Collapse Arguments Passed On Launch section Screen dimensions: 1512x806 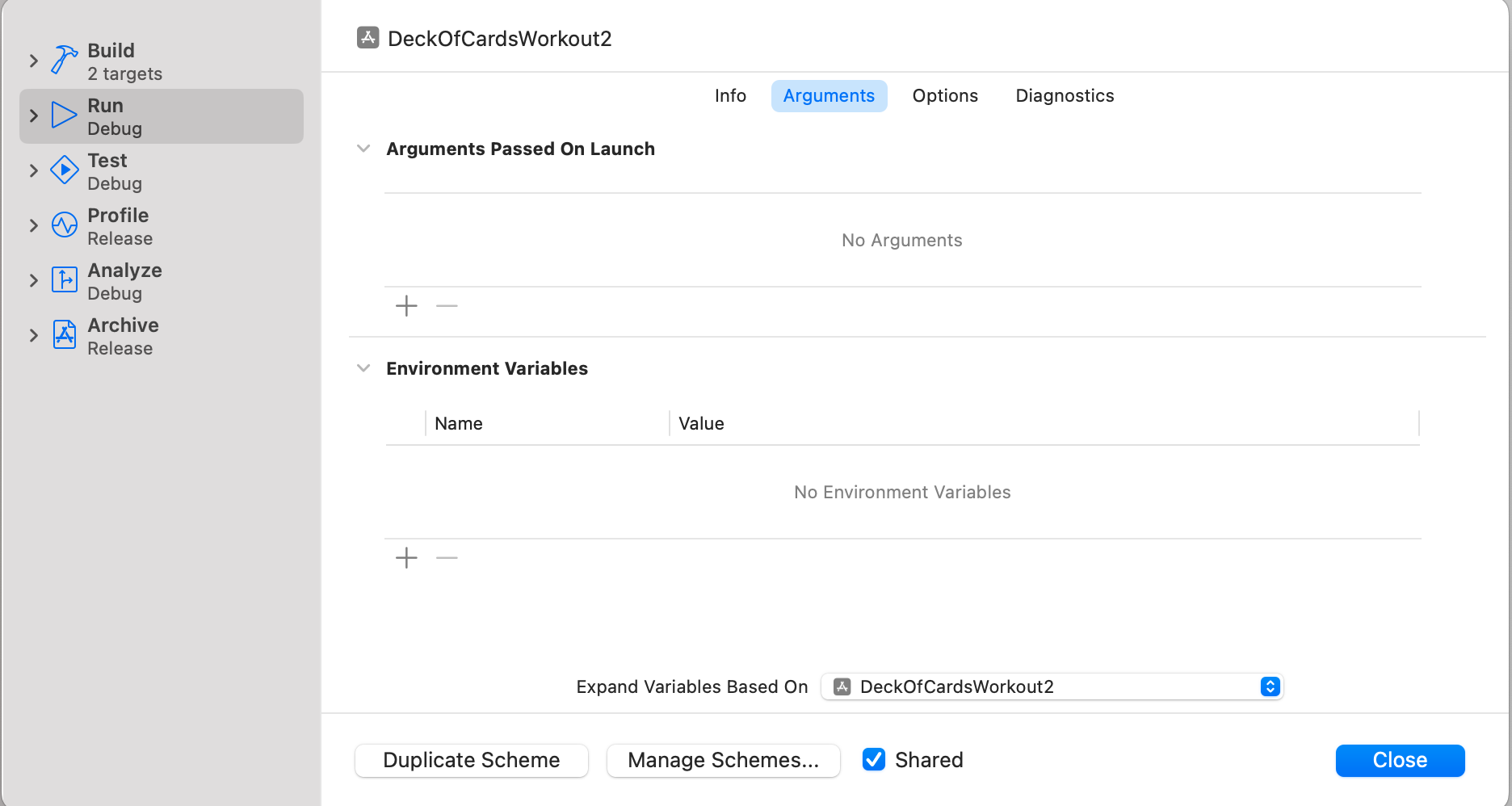(x=363, y=149)
